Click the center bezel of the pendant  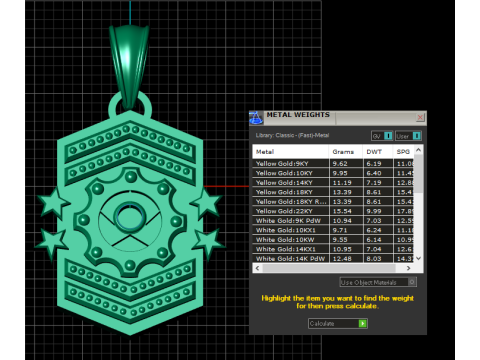click(x=130, y=217)
